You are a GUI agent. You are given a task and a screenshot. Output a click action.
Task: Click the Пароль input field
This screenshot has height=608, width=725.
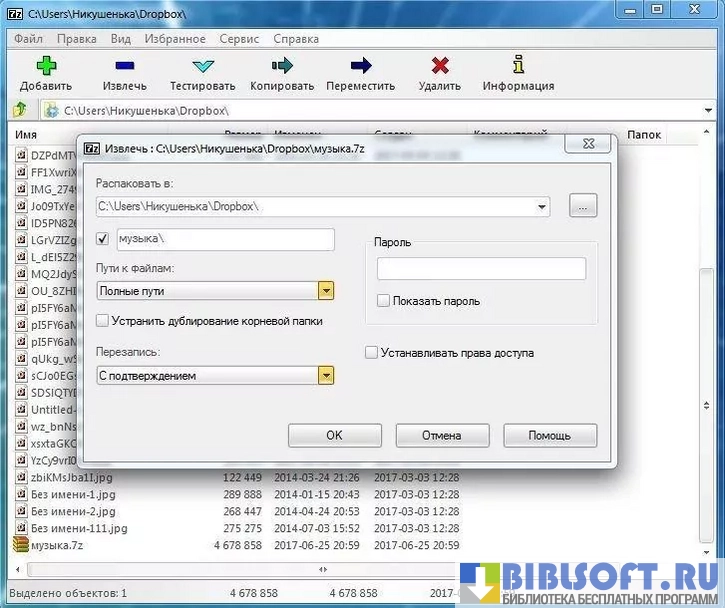point(481,269)
